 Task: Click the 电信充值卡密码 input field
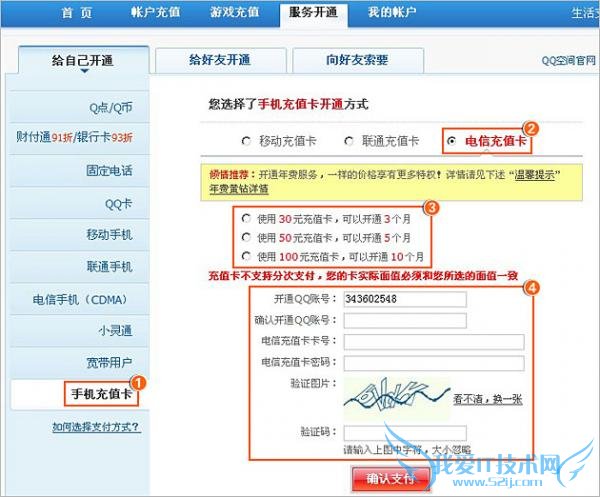point(434,363)
